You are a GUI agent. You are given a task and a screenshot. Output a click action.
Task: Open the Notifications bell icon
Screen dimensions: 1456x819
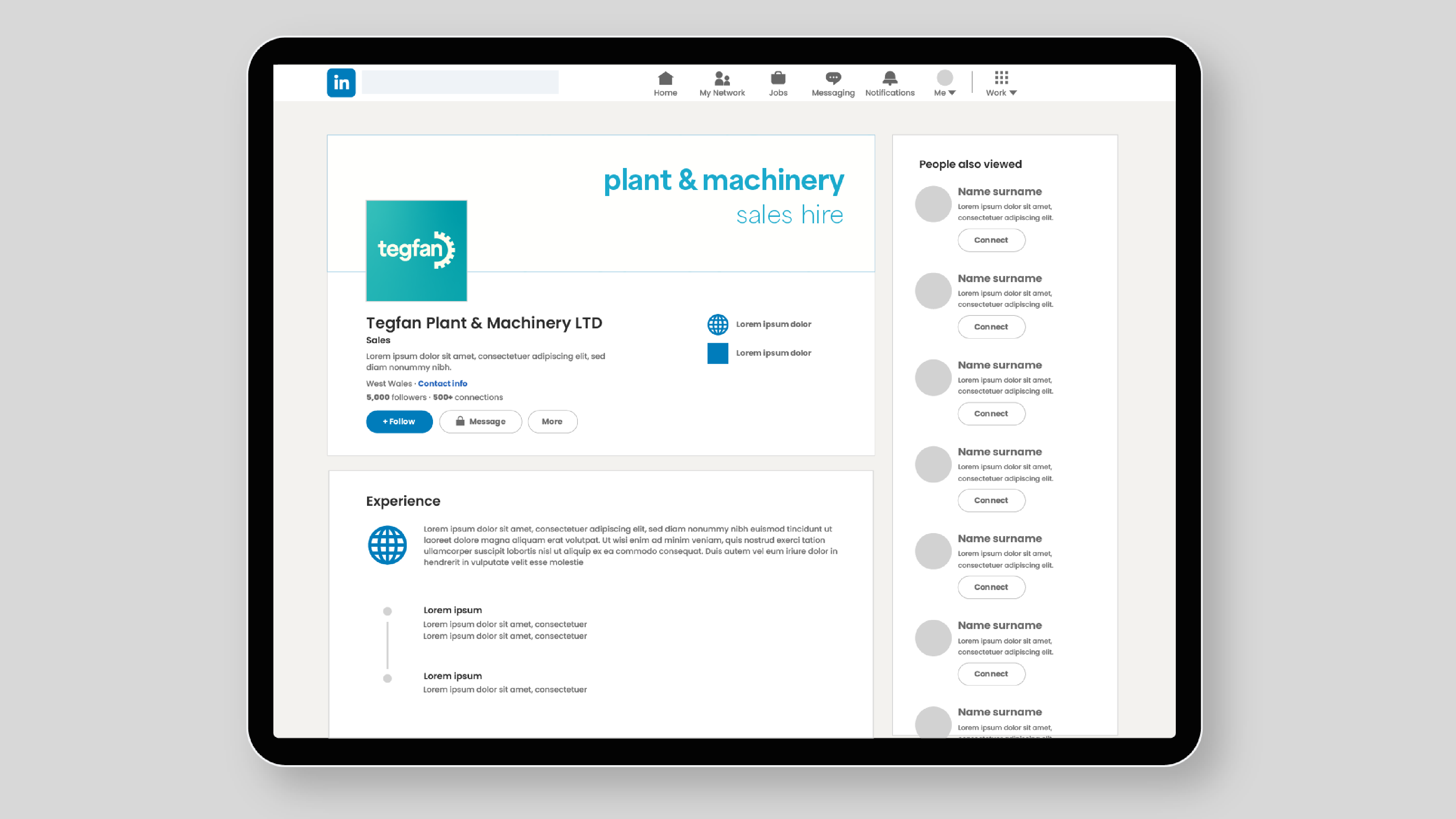[890, 78]
